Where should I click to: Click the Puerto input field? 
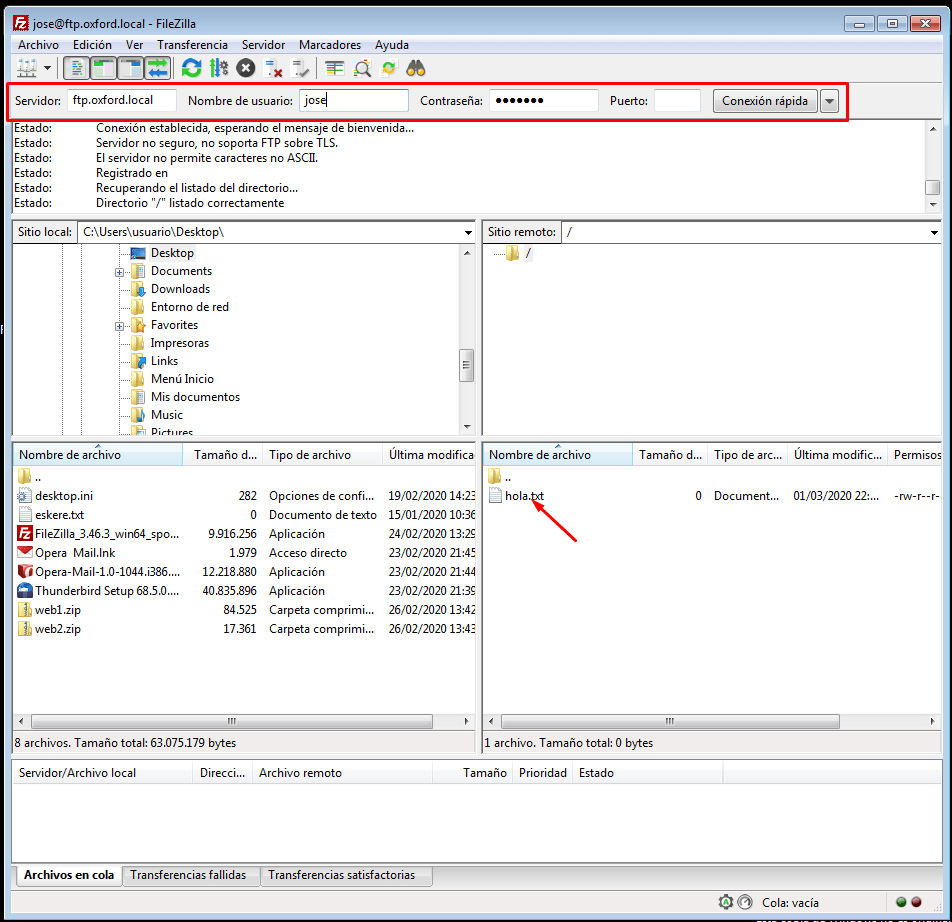pyautogui.click(x=677, y=101)
